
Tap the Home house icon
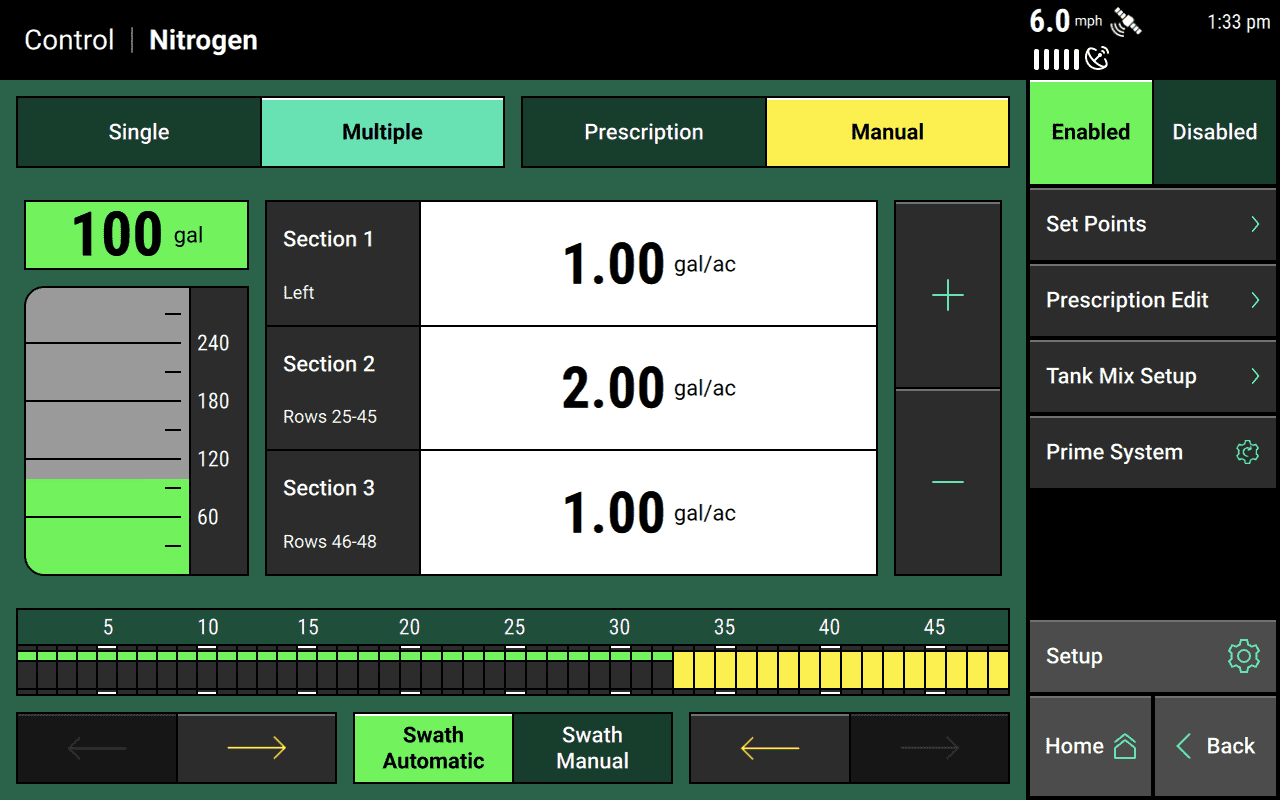click(1124, 745)
